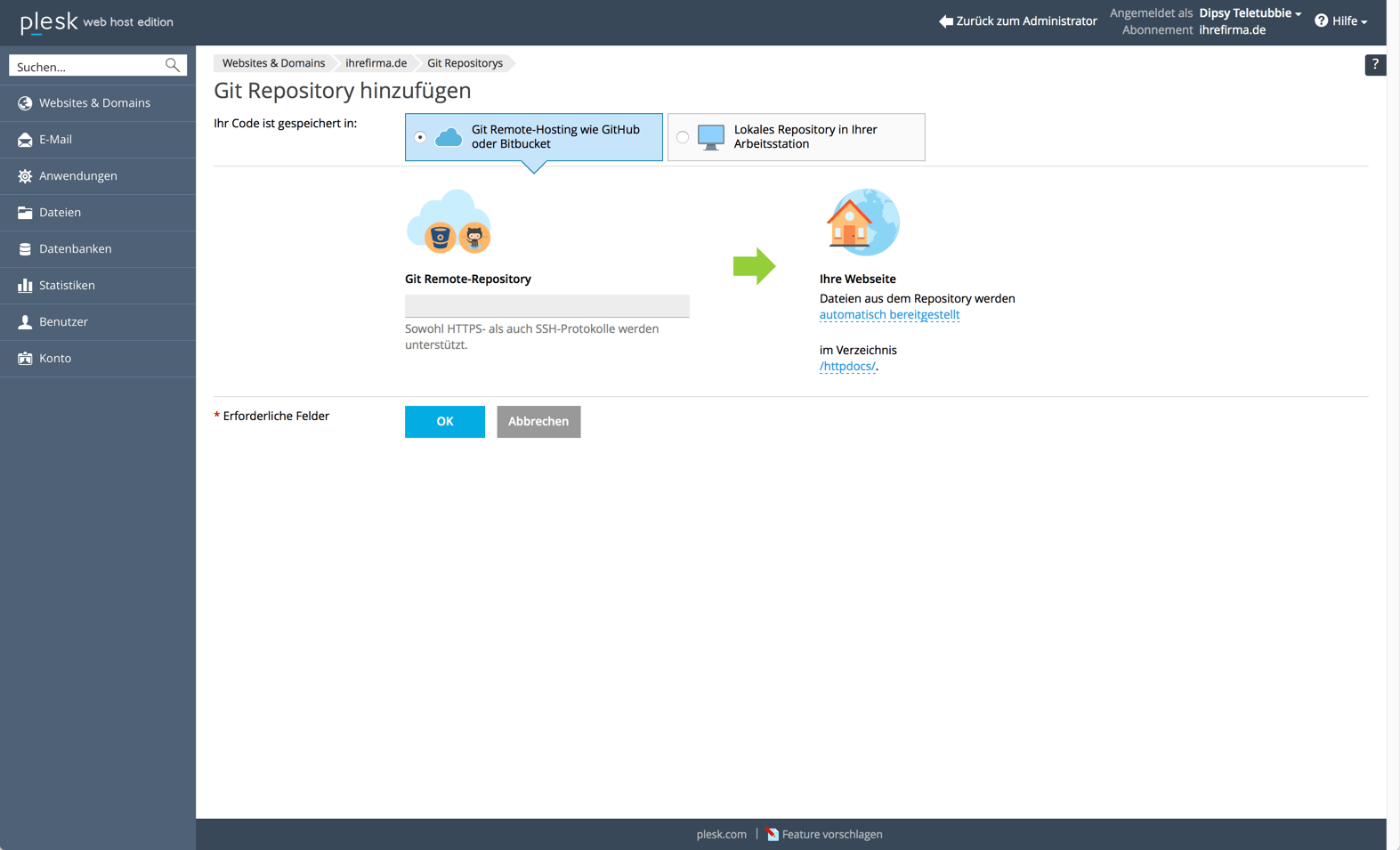Click the Datenbanken database icon
This screenshot has height=850, width=1400.
pos(25,249)
